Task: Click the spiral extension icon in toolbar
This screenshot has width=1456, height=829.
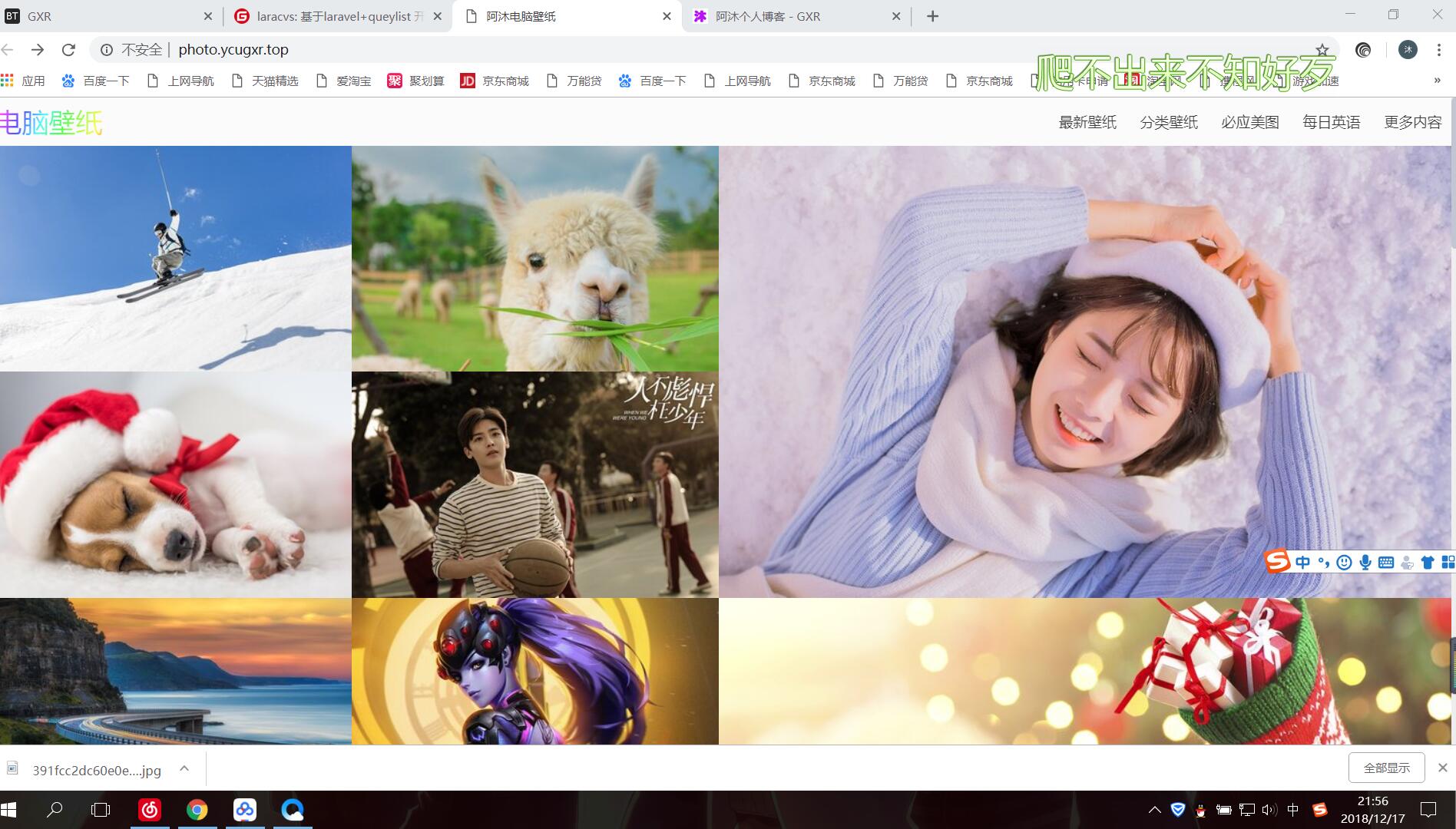Action: click(1364, 50)
